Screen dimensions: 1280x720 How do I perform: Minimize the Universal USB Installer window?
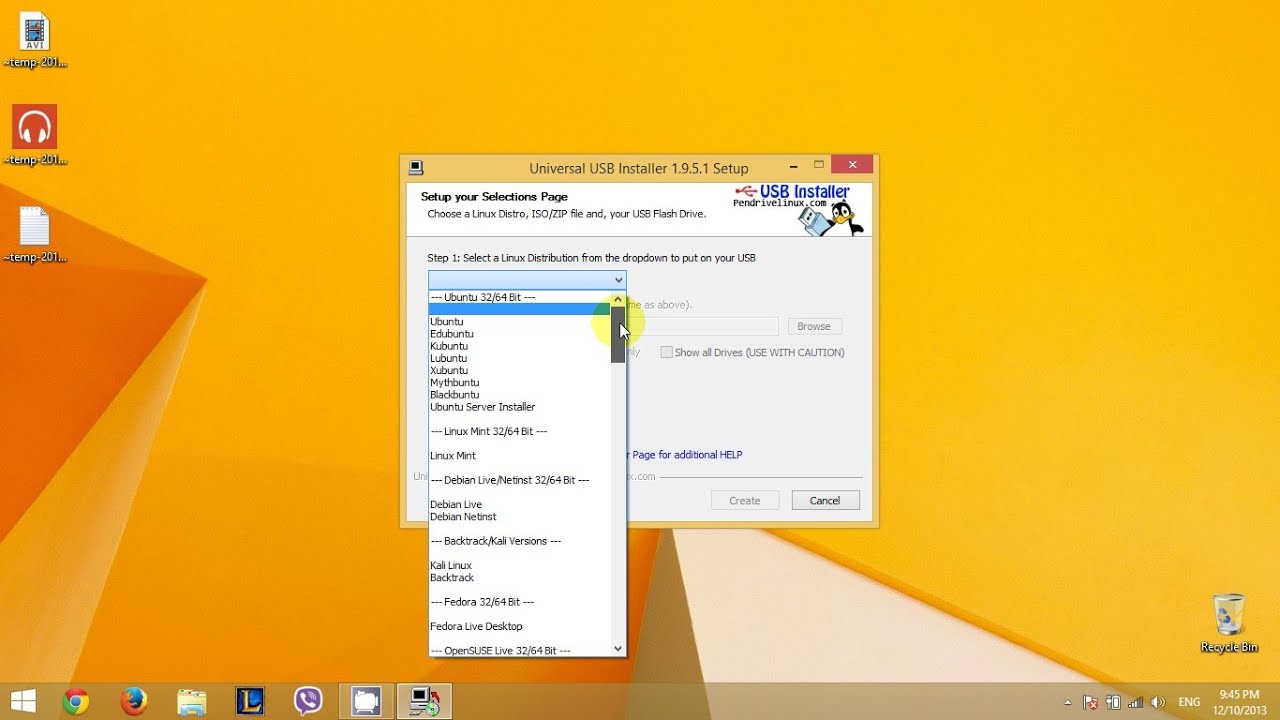[793, 165]
